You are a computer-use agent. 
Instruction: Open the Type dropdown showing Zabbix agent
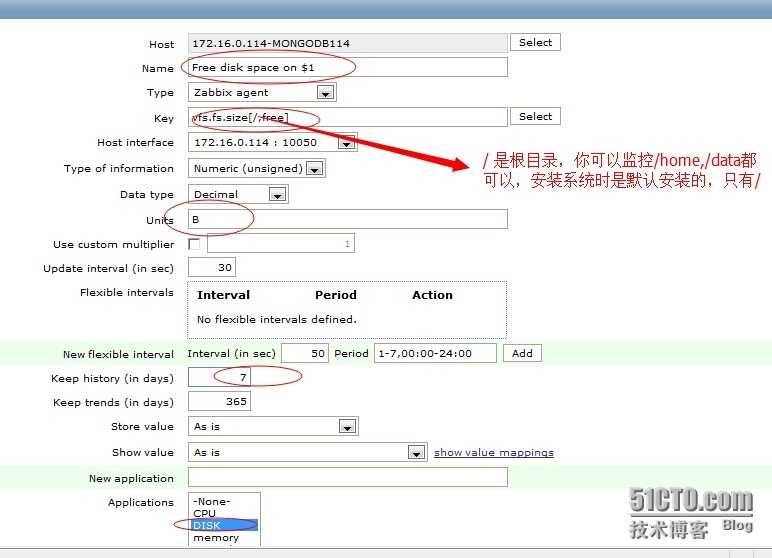click(x=262, y=92)
